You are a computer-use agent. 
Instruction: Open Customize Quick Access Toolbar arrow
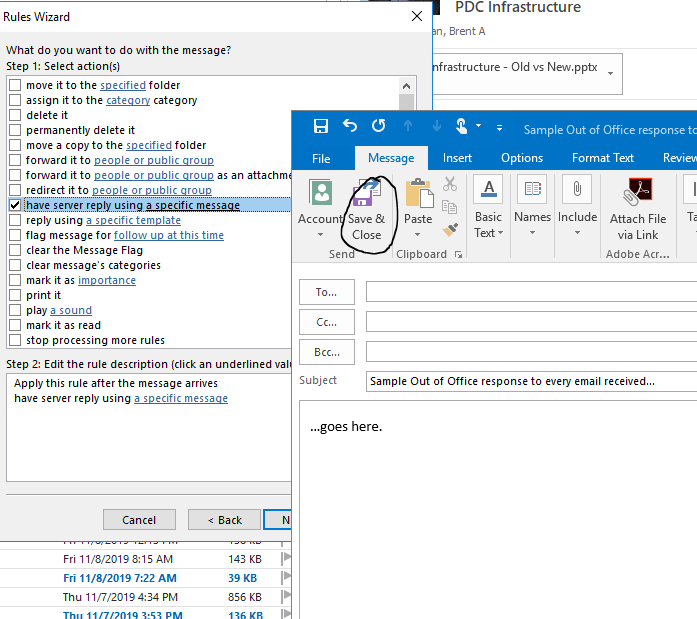point(499,128)
